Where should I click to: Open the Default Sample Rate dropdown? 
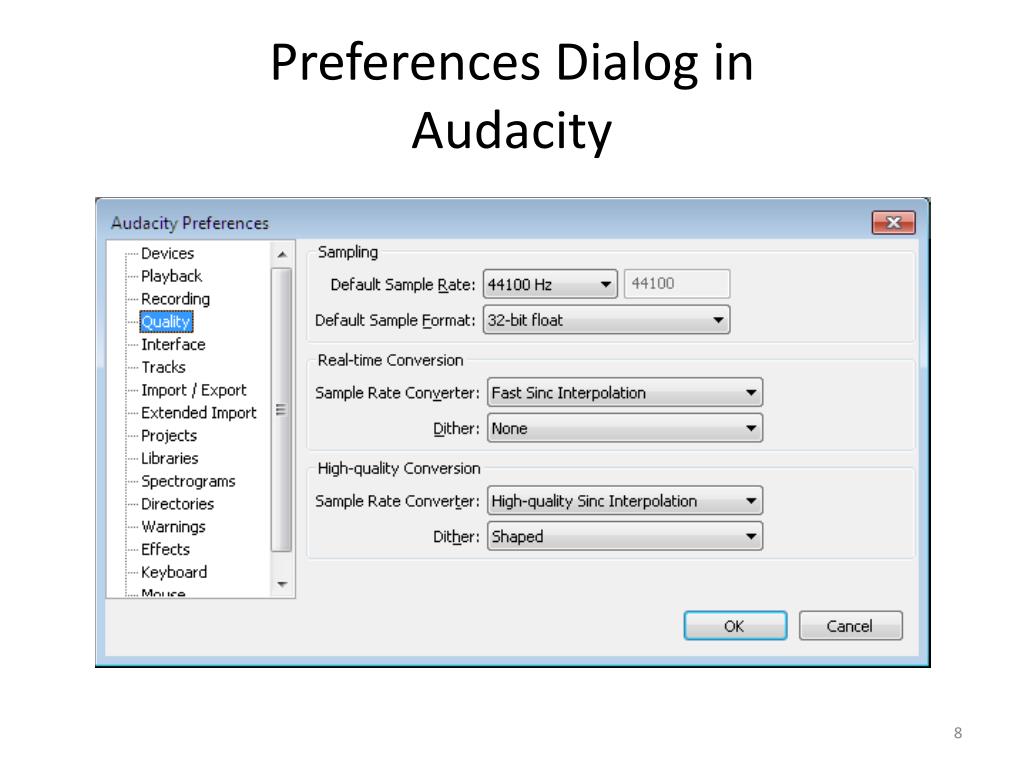tap(550, 284)
